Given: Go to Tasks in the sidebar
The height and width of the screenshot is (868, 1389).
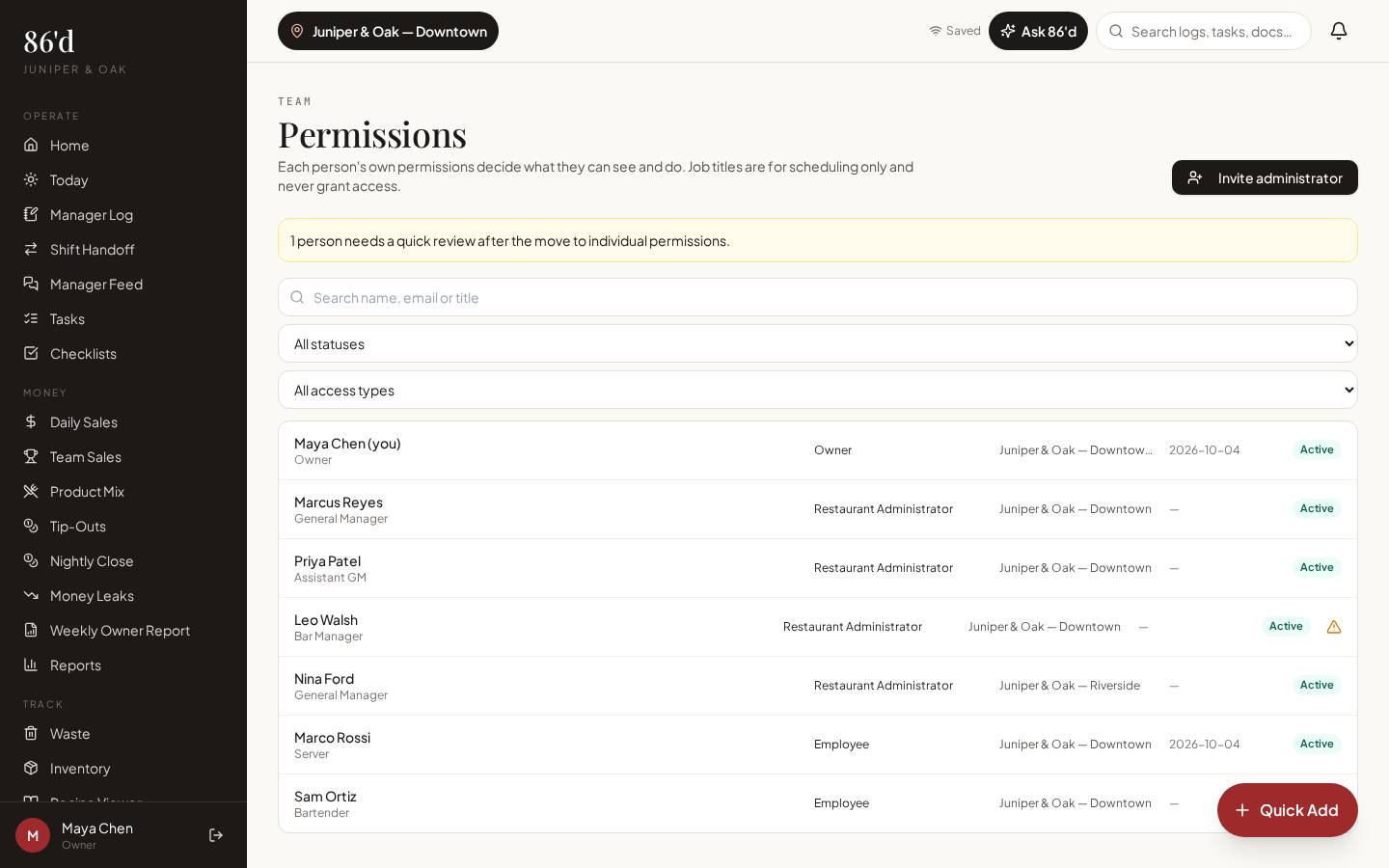Looking at the screenshot, I should pos(123,318).
